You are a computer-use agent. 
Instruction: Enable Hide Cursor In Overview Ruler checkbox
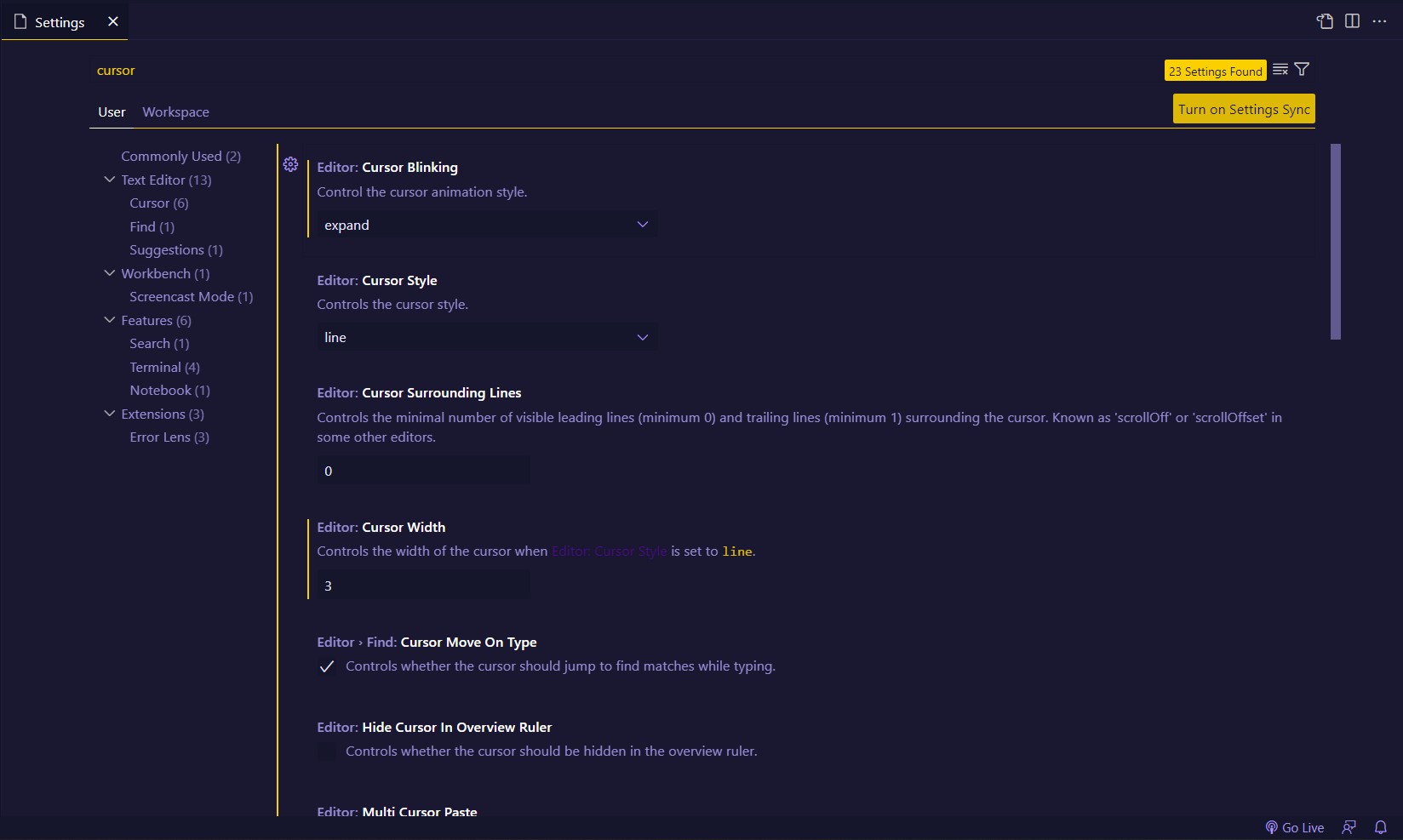tap(326, 751)
